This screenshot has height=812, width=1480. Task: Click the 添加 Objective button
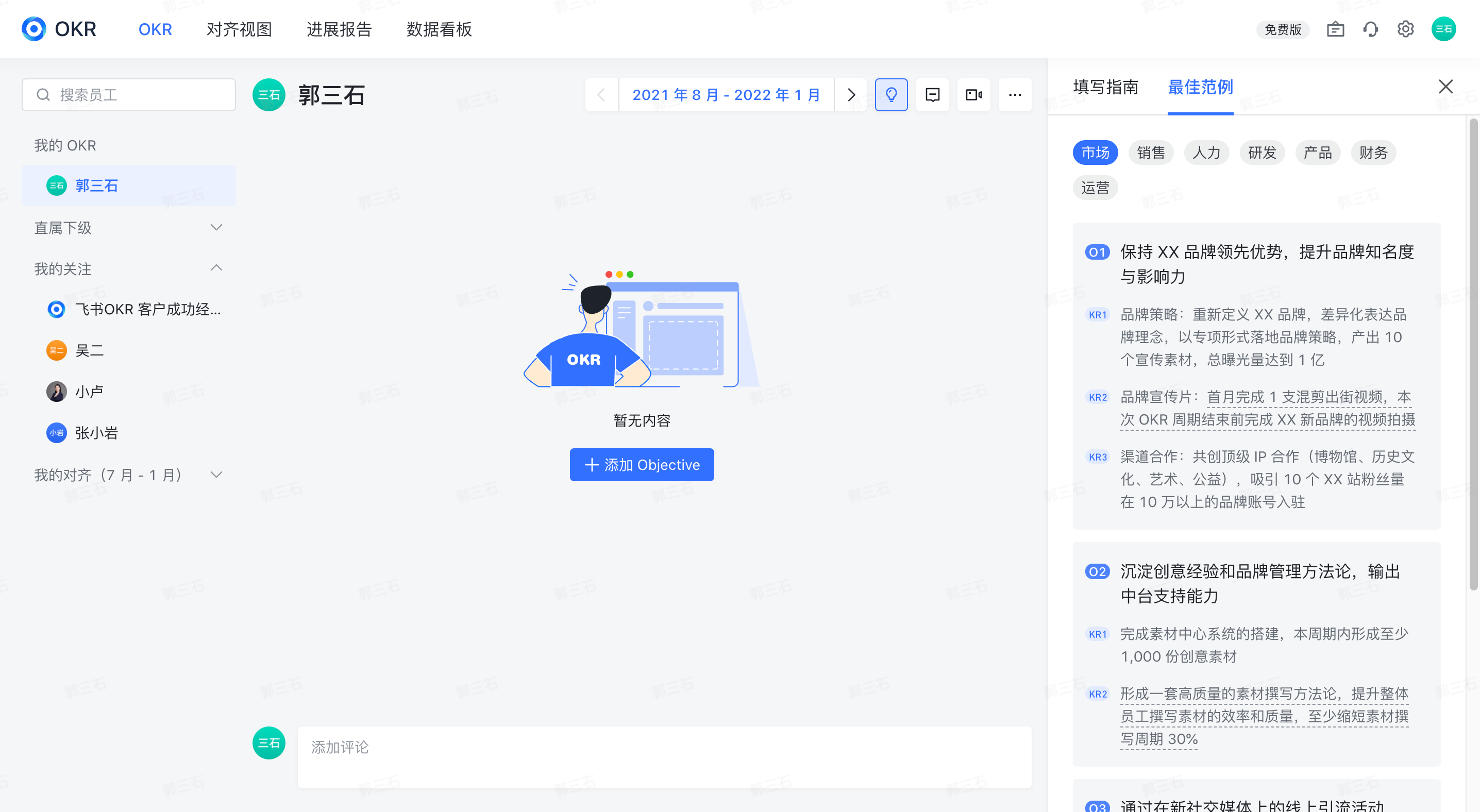(x=642, y=465)
